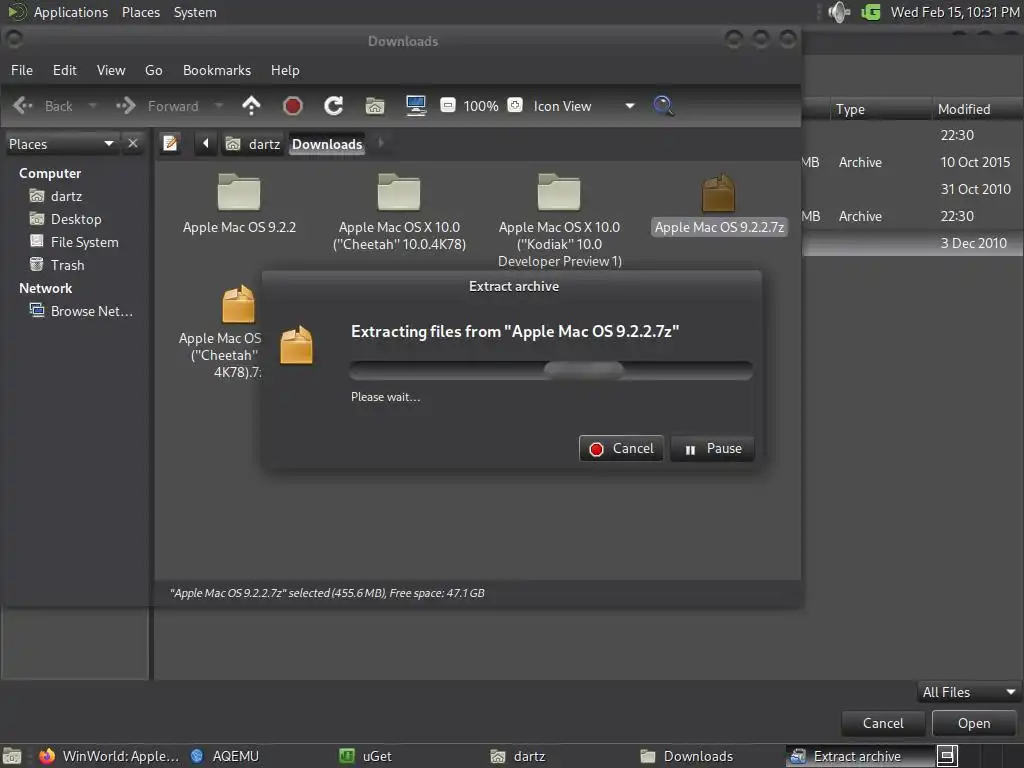This screenshot has height=768, width=1024.
Task: Select the row modified 3 Dec 2010
Action: tap(913, 243)
